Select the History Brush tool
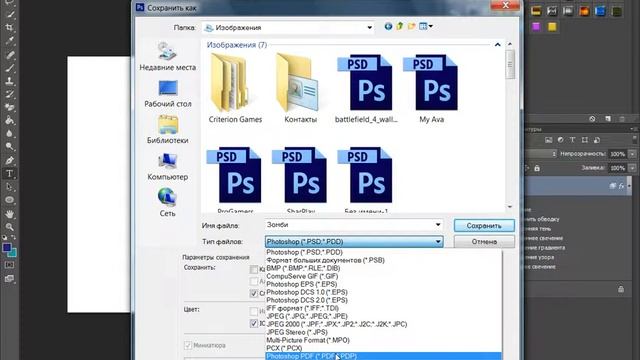Viewport: 640px width, 360px height. click(9, 94)
